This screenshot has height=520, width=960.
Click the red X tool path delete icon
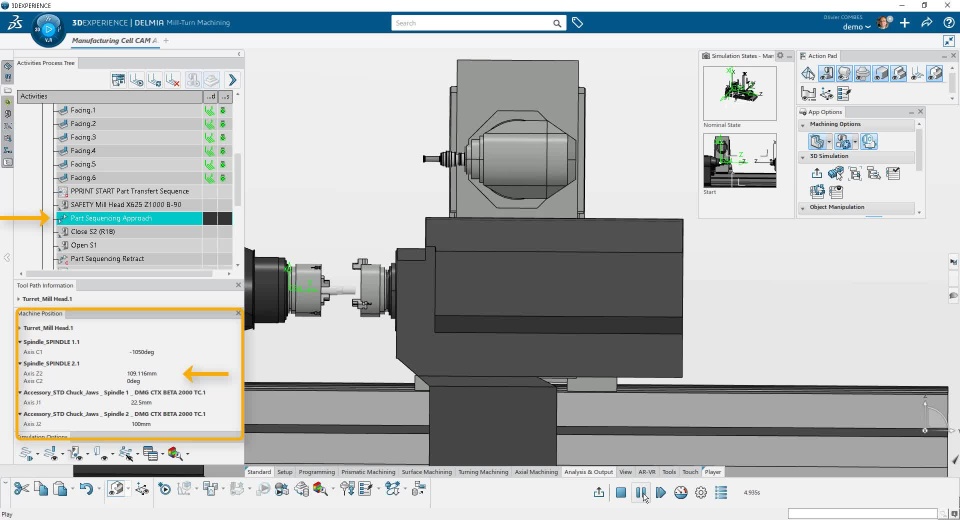(x=173, y=80)
